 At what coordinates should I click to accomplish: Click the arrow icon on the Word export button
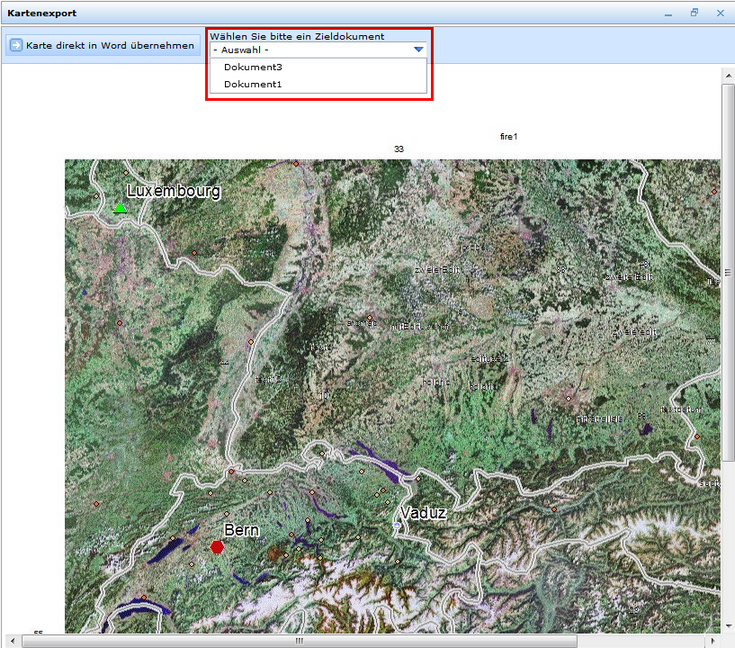point(16,46)
